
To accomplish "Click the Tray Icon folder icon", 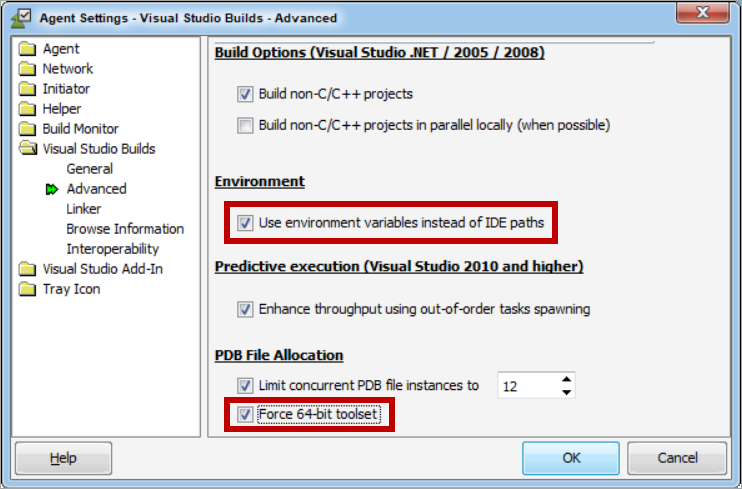I will coord(27,289).
